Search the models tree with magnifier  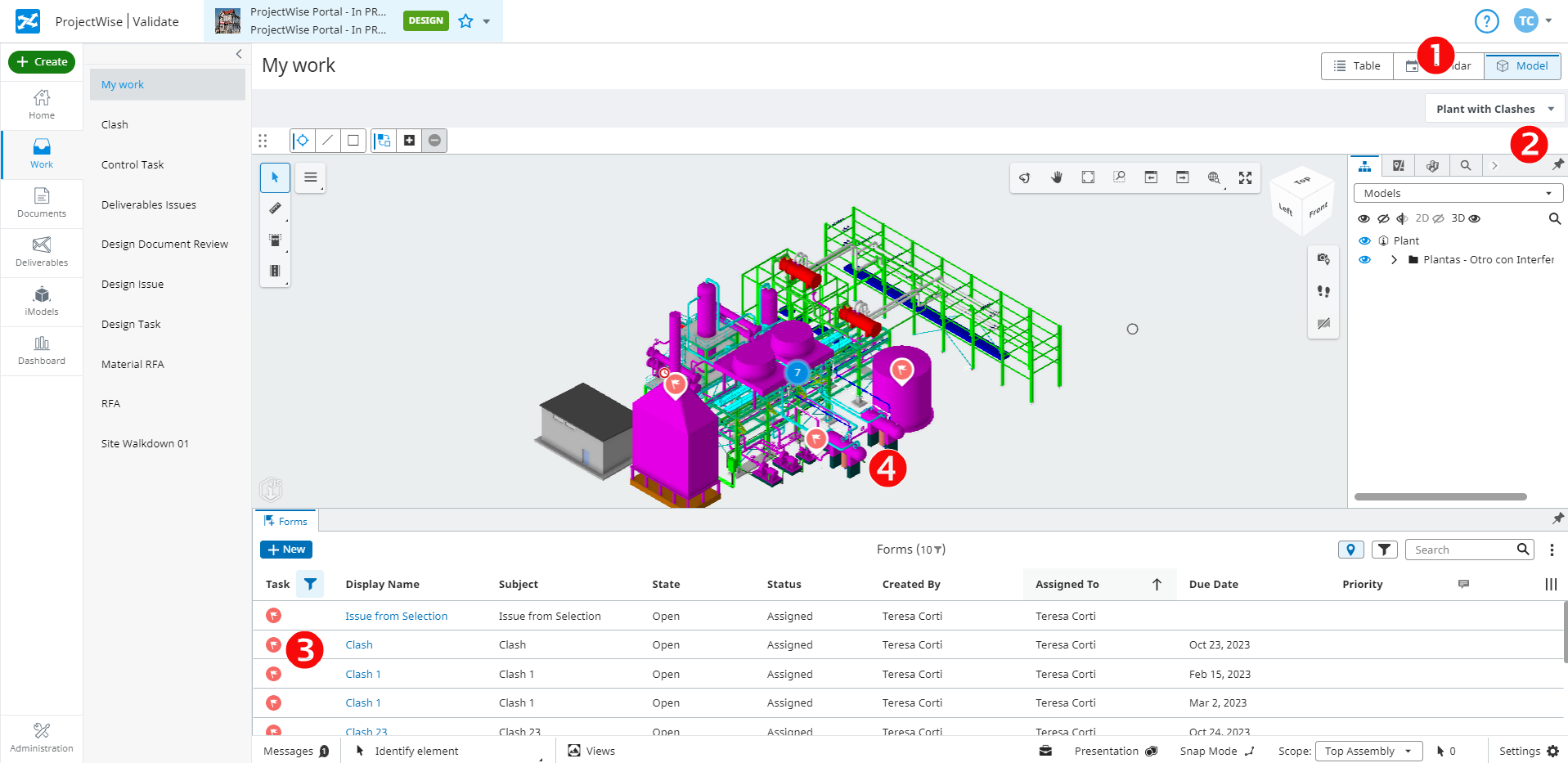(1555, 218)
